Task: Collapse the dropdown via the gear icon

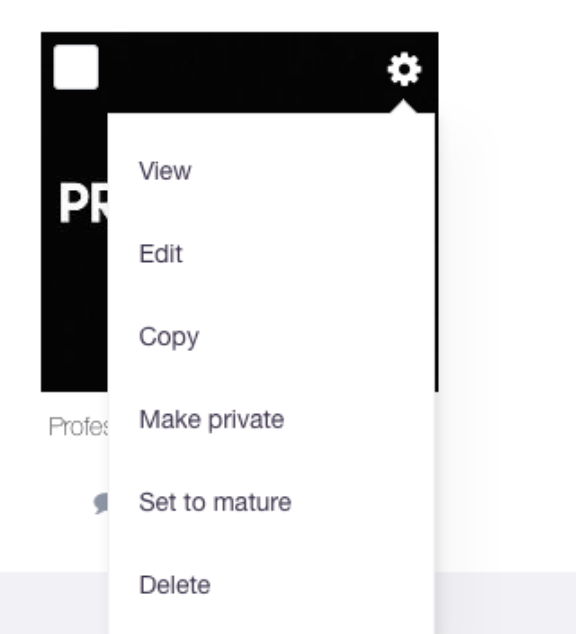Action: 404,69
